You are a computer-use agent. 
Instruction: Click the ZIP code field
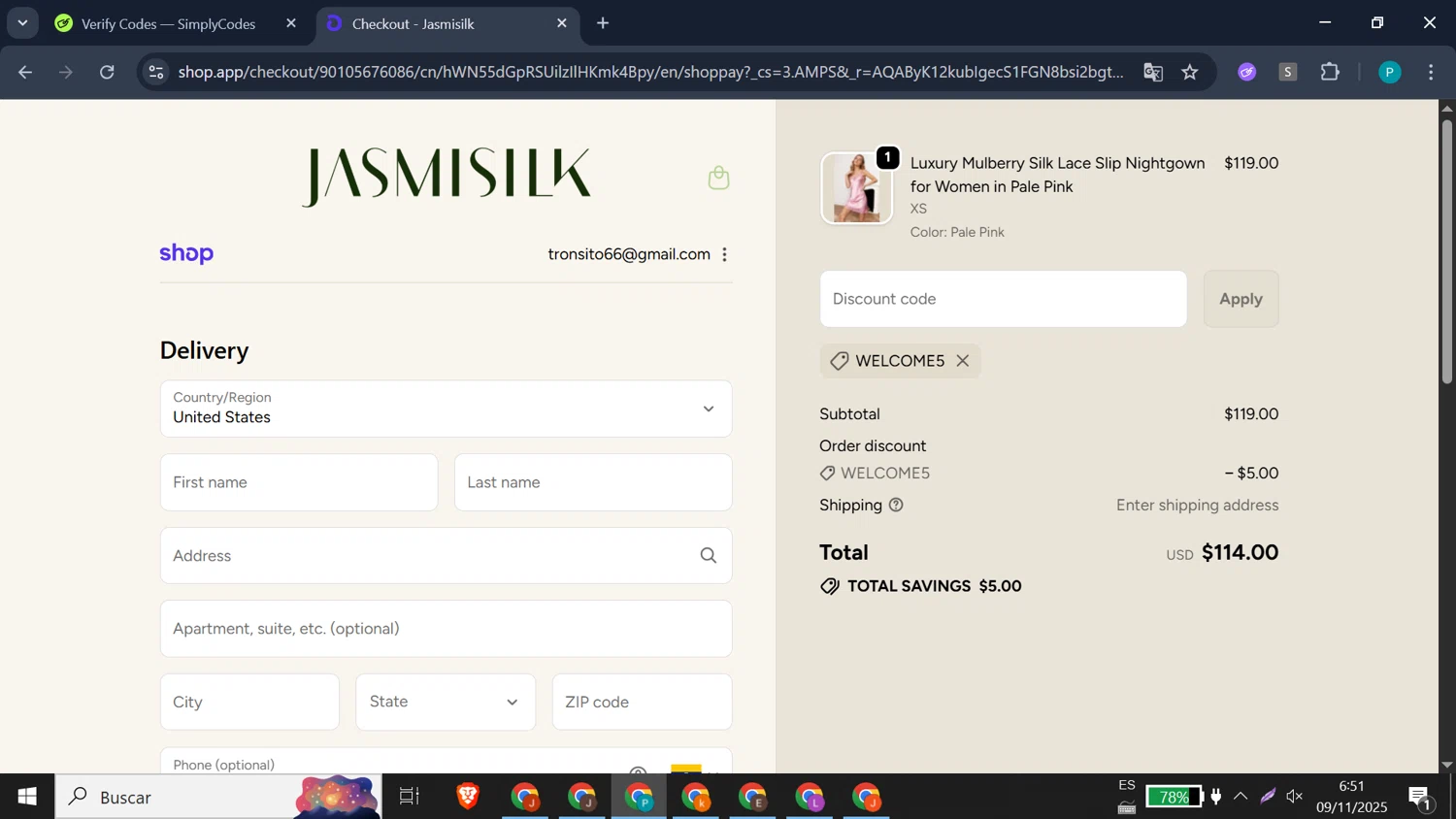(642, 702)
